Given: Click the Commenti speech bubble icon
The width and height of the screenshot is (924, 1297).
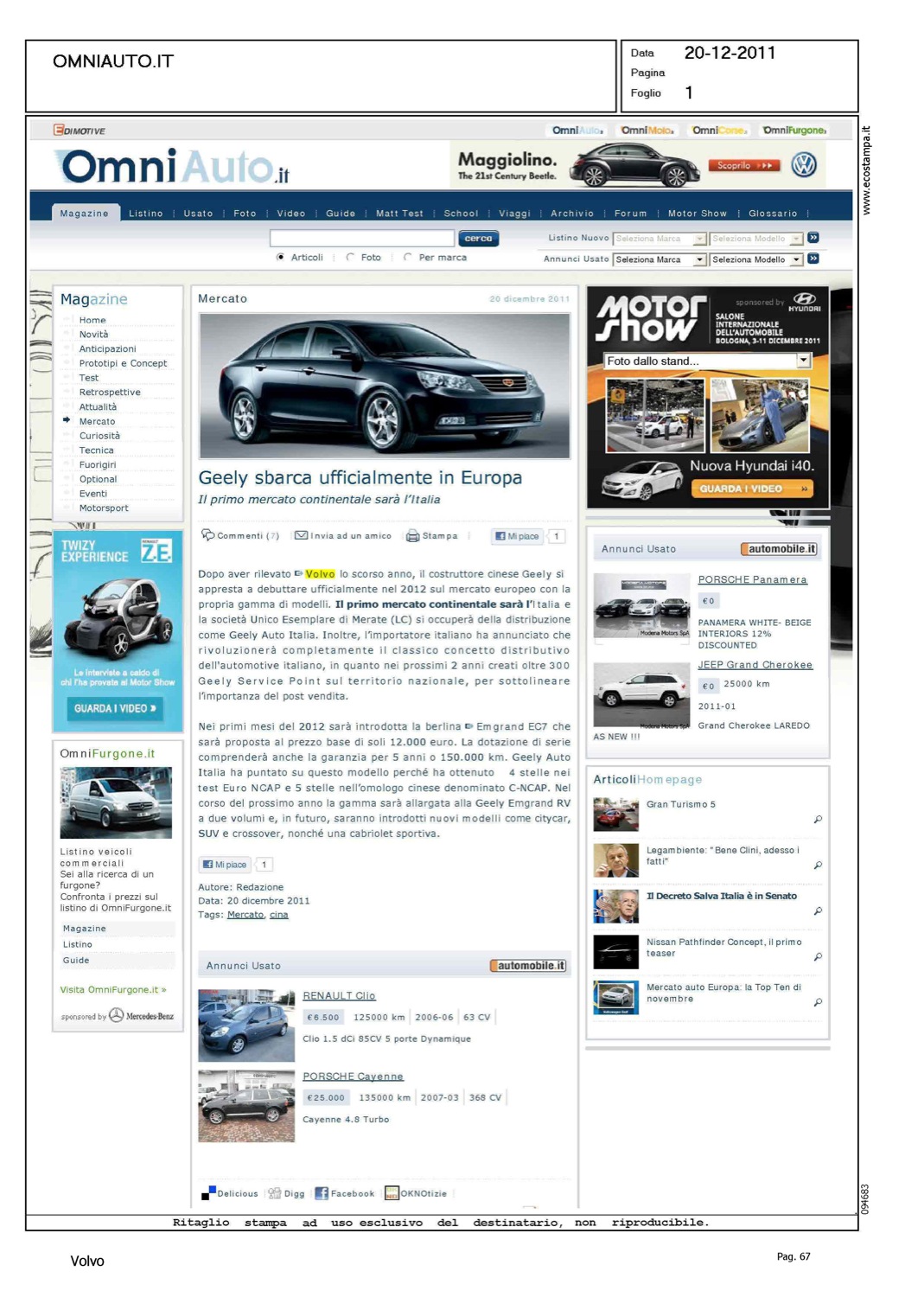Looking at the screenshot, I should [x=208, y=535].
